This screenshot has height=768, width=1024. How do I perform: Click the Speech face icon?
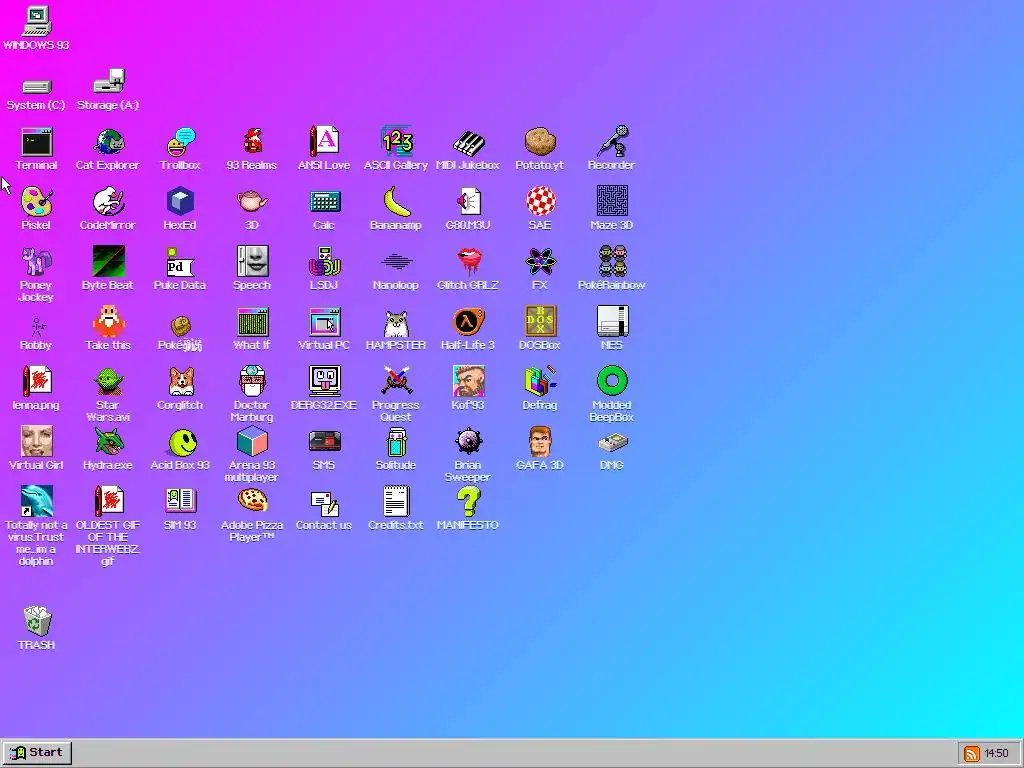coord(252,262)
